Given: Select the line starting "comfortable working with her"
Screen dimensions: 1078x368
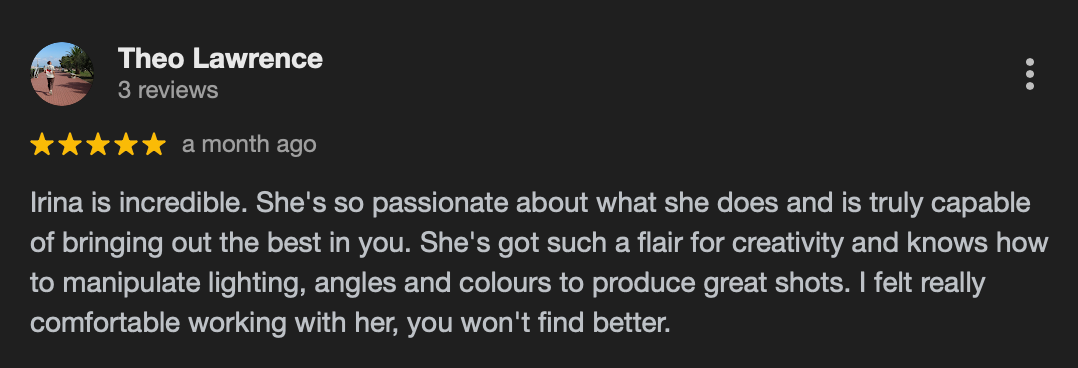Looking at the screenshot, I should [350, 323].
